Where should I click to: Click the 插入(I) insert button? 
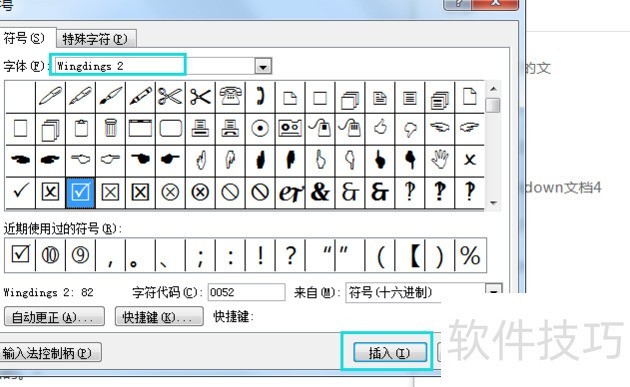389,352
